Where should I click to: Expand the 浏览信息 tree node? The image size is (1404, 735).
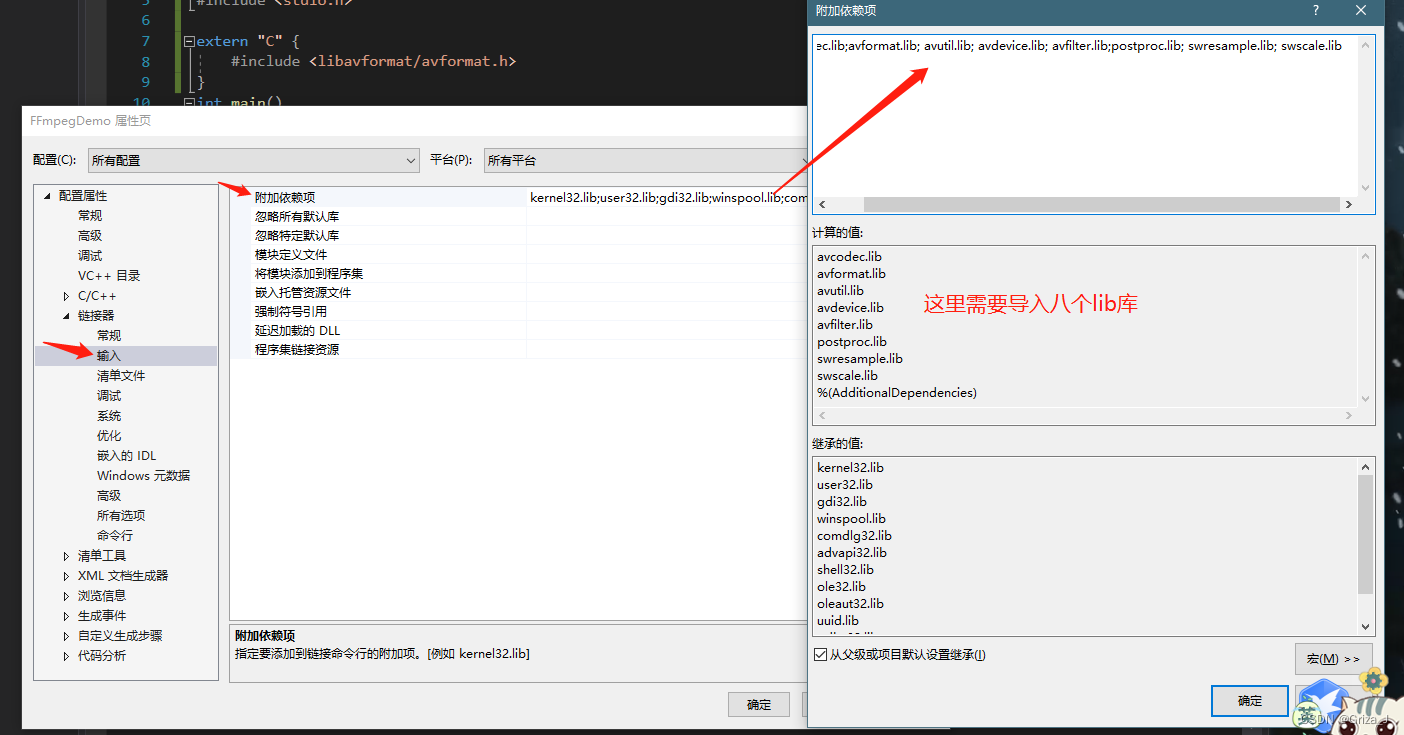[x=66, y=596]
